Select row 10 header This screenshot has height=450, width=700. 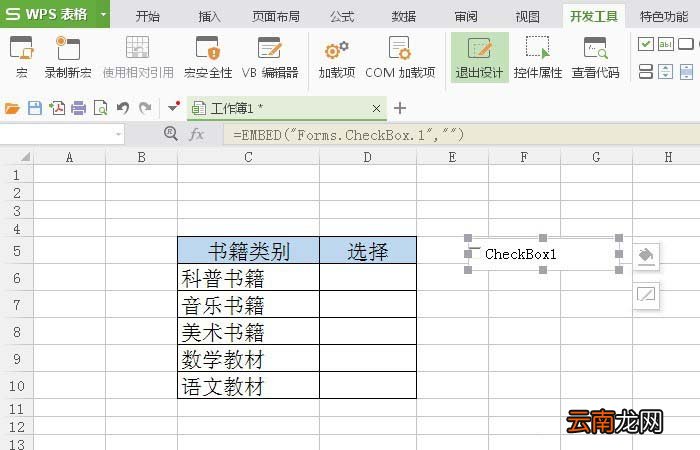[x=17, y=385]
